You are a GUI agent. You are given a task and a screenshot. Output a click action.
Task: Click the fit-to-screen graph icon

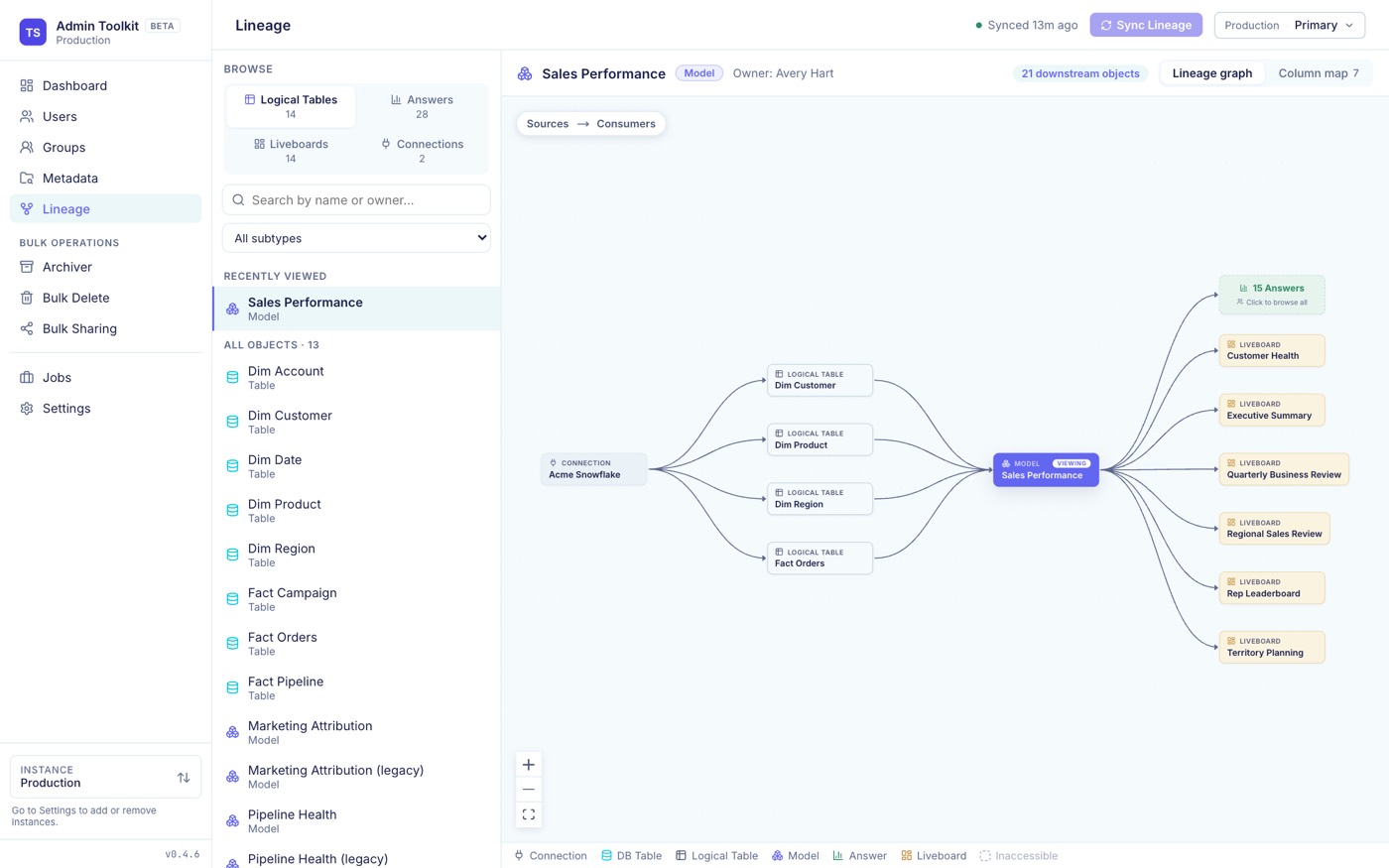(x=529, y=814)
